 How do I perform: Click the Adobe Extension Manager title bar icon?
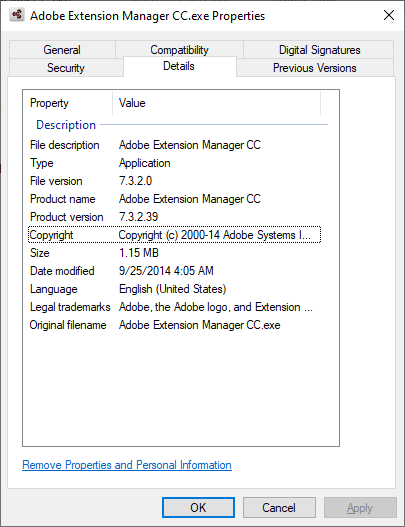pos(17,15)
